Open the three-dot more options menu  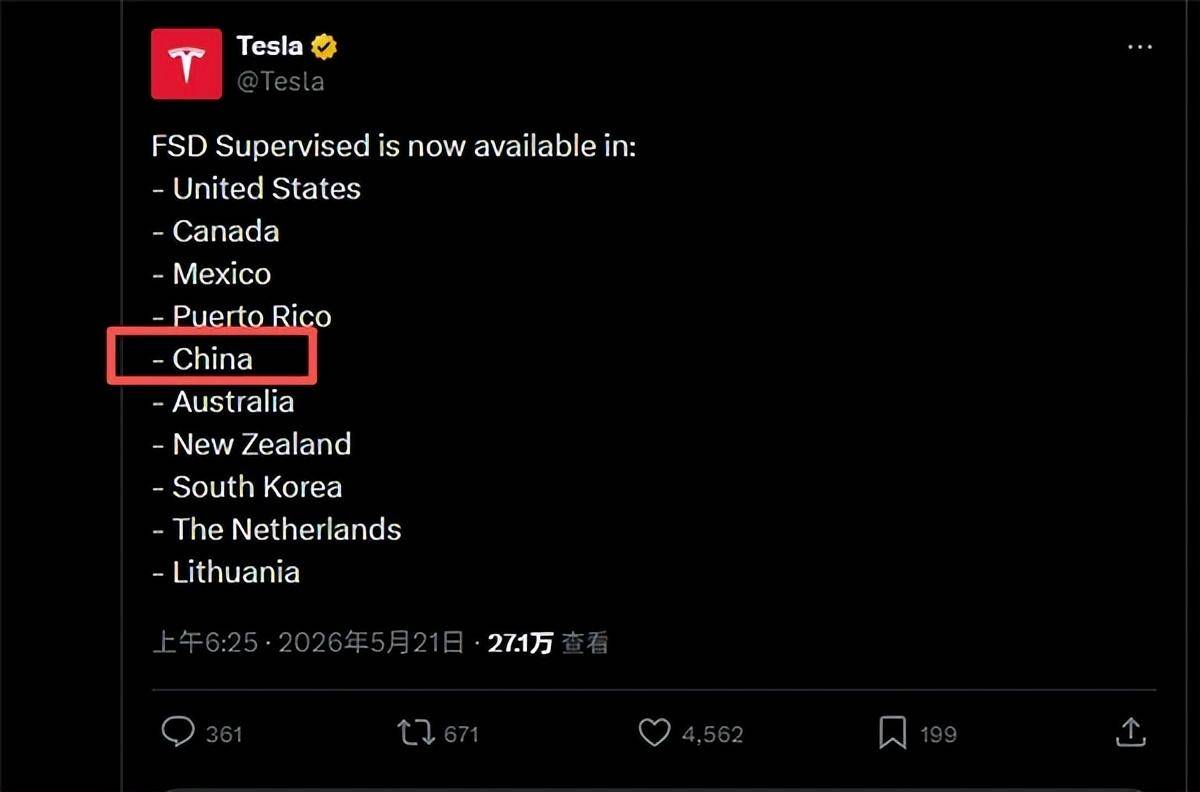(x=1139, y=47)
